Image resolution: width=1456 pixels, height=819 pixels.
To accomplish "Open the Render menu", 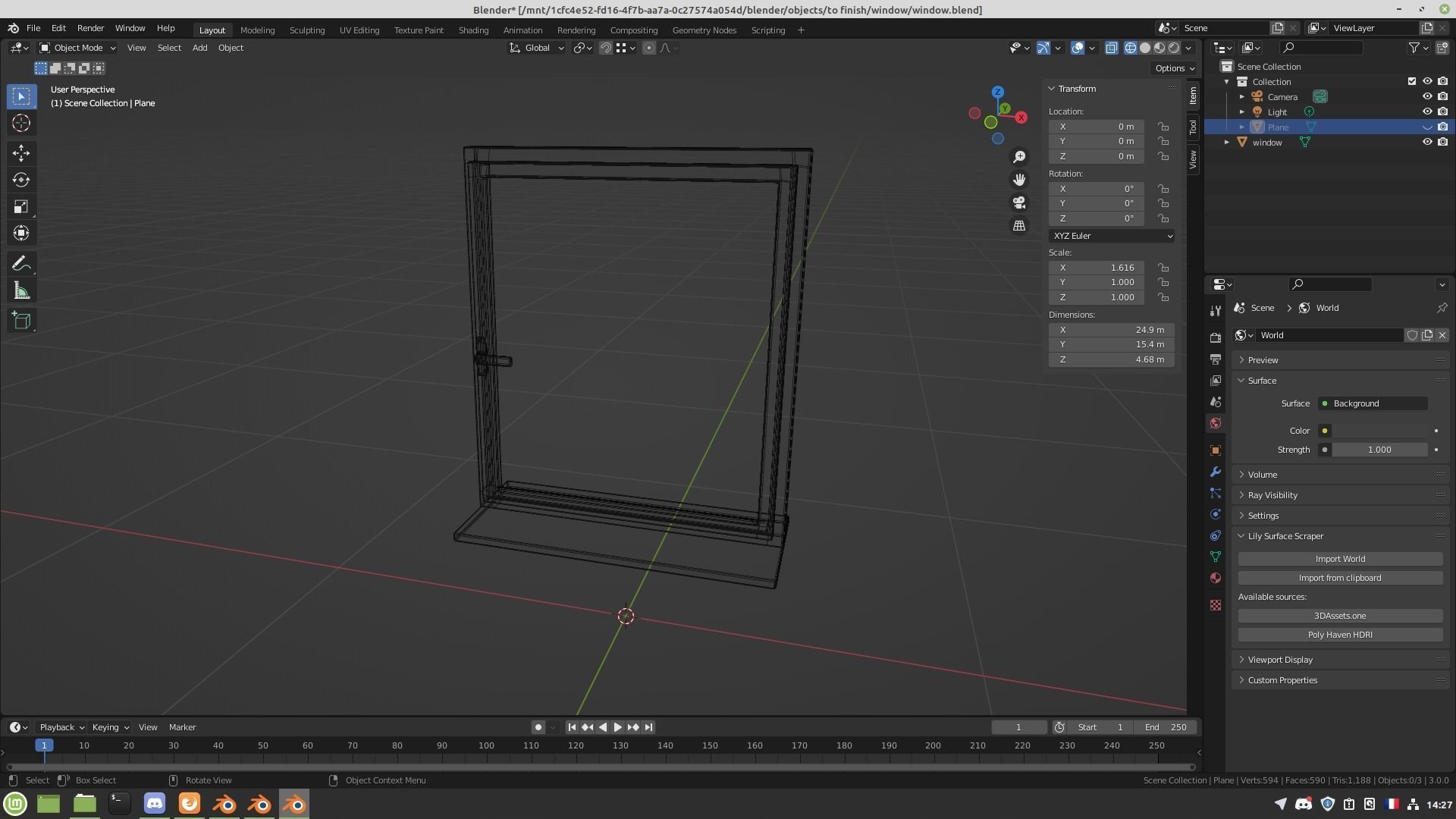I will [x=90, y=28].
